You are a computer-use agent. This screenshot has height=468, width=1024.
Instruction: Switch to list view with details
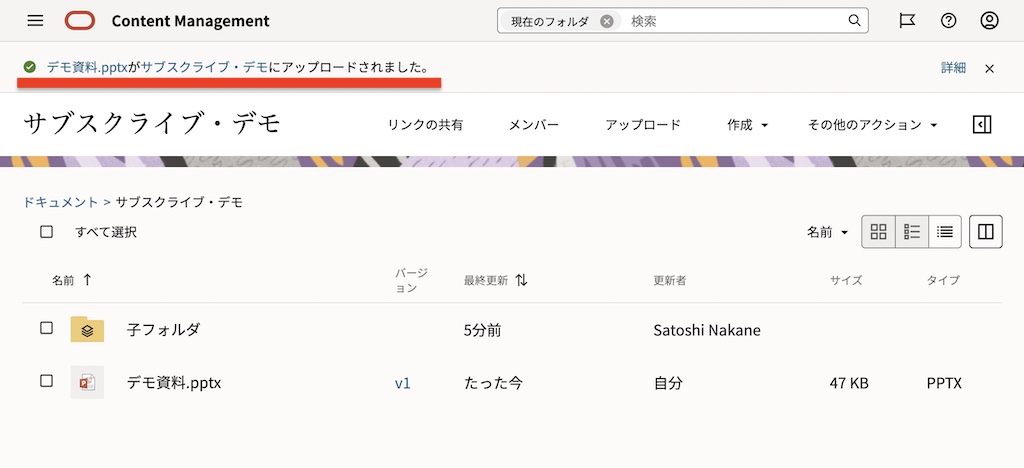912,232
